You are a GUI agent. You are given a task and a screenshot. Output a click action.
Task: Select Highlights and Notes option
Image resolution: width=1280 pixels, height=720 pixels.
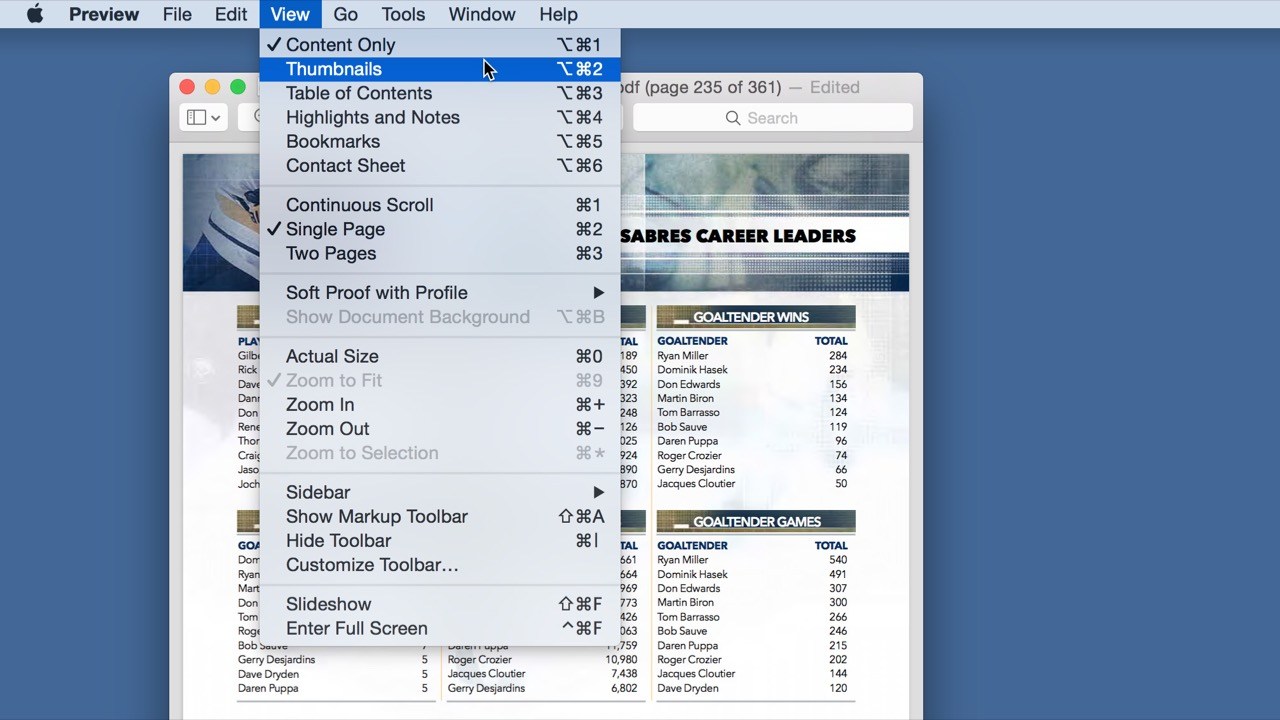(440, 117)
